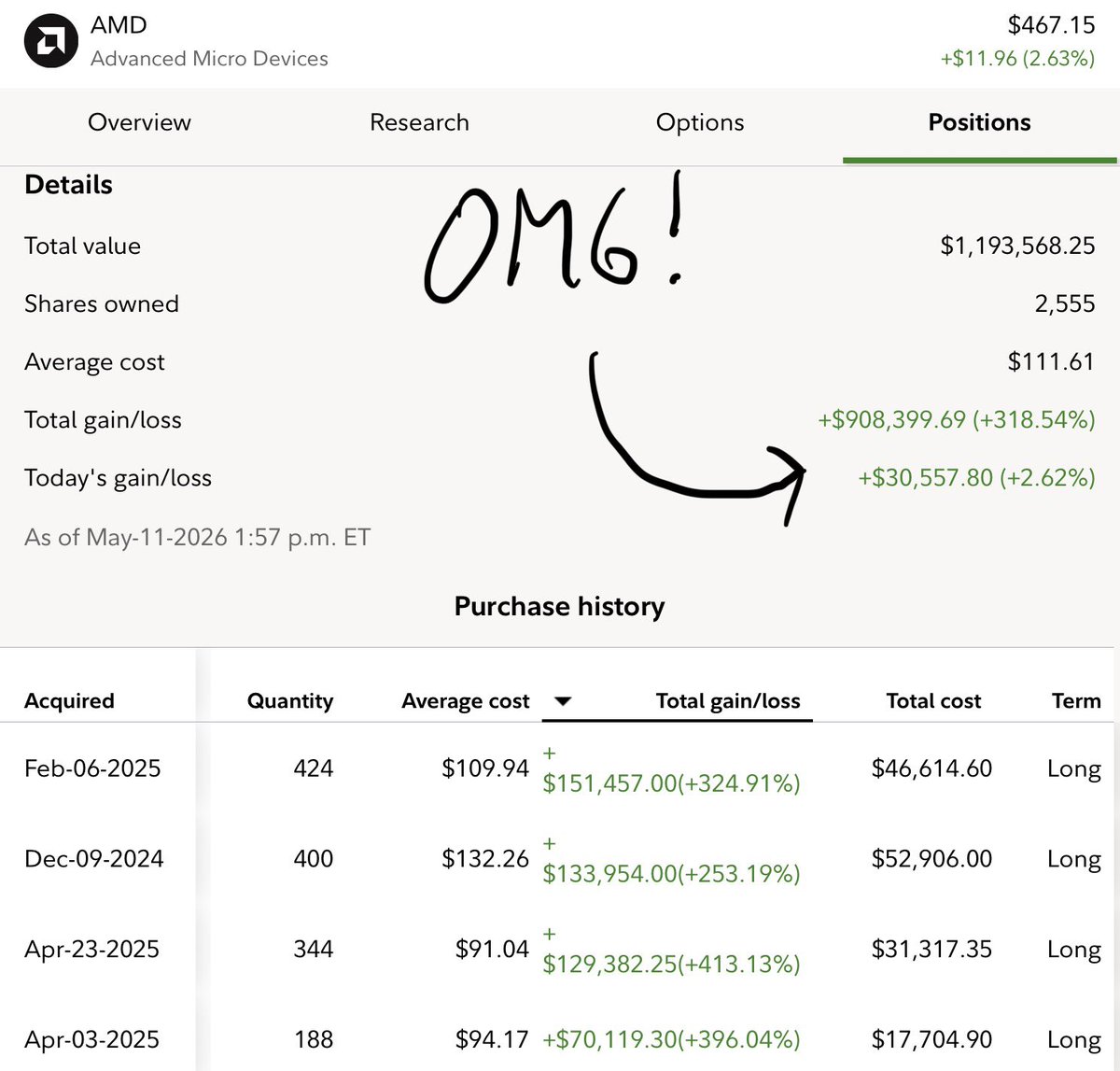Click the $31,317.35 total cost cell
1120x1071 pixels.
click(x=931, y=950)
